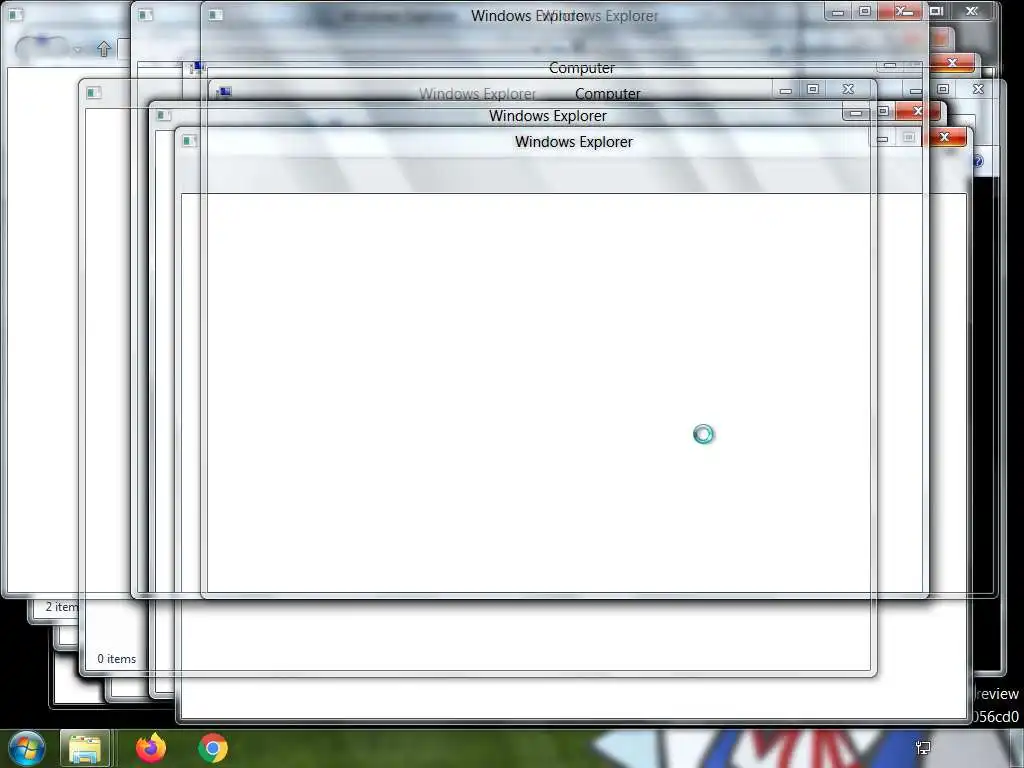1024x768 pixels.
Task: Open recent pages dropdown beside the Back button
Action: point(78,50)
